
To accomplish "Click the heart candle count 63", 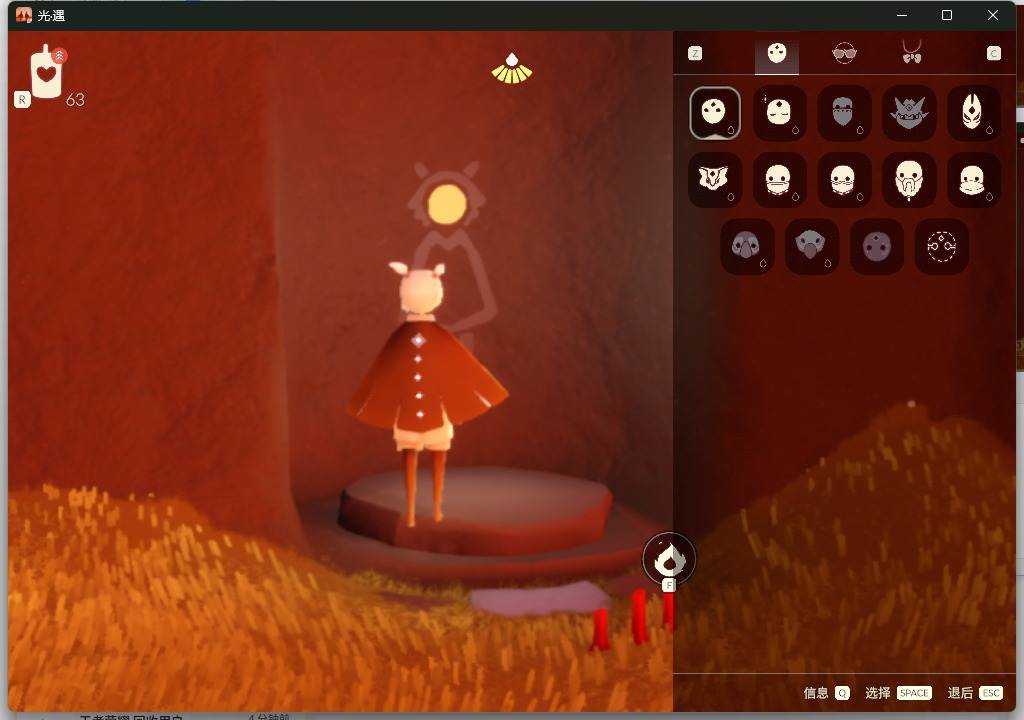I will click(75, 100).
